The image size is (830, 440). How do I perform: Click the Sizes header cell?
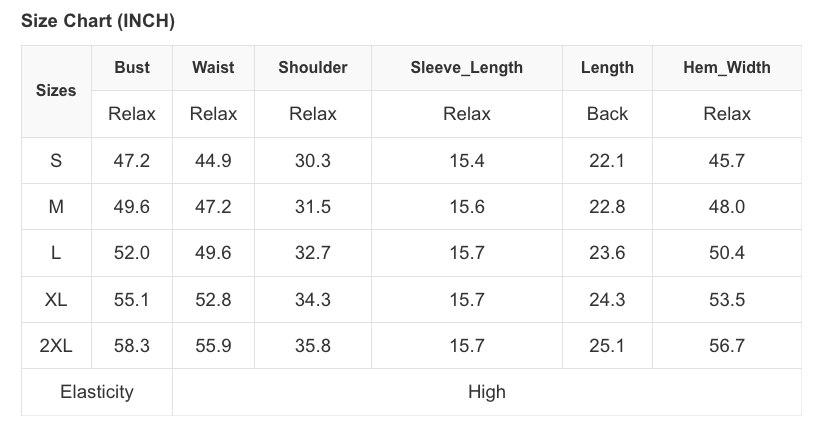[56, 91]
